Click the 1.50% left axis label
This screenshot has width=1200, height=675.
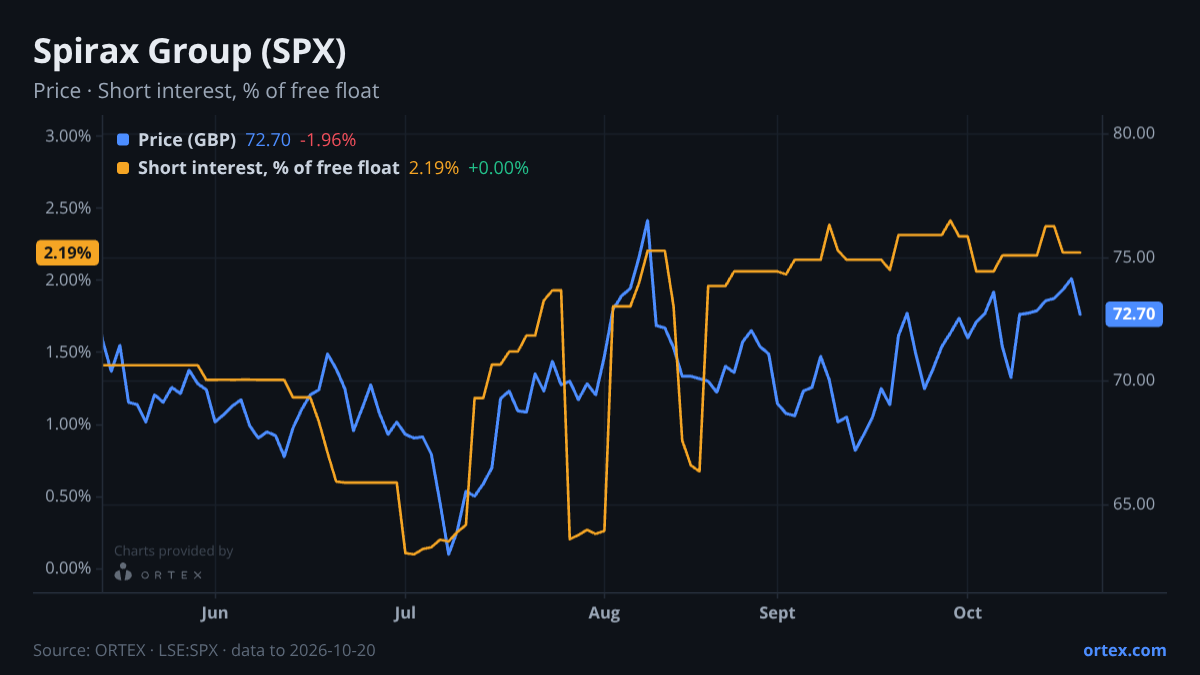point(68,352)
